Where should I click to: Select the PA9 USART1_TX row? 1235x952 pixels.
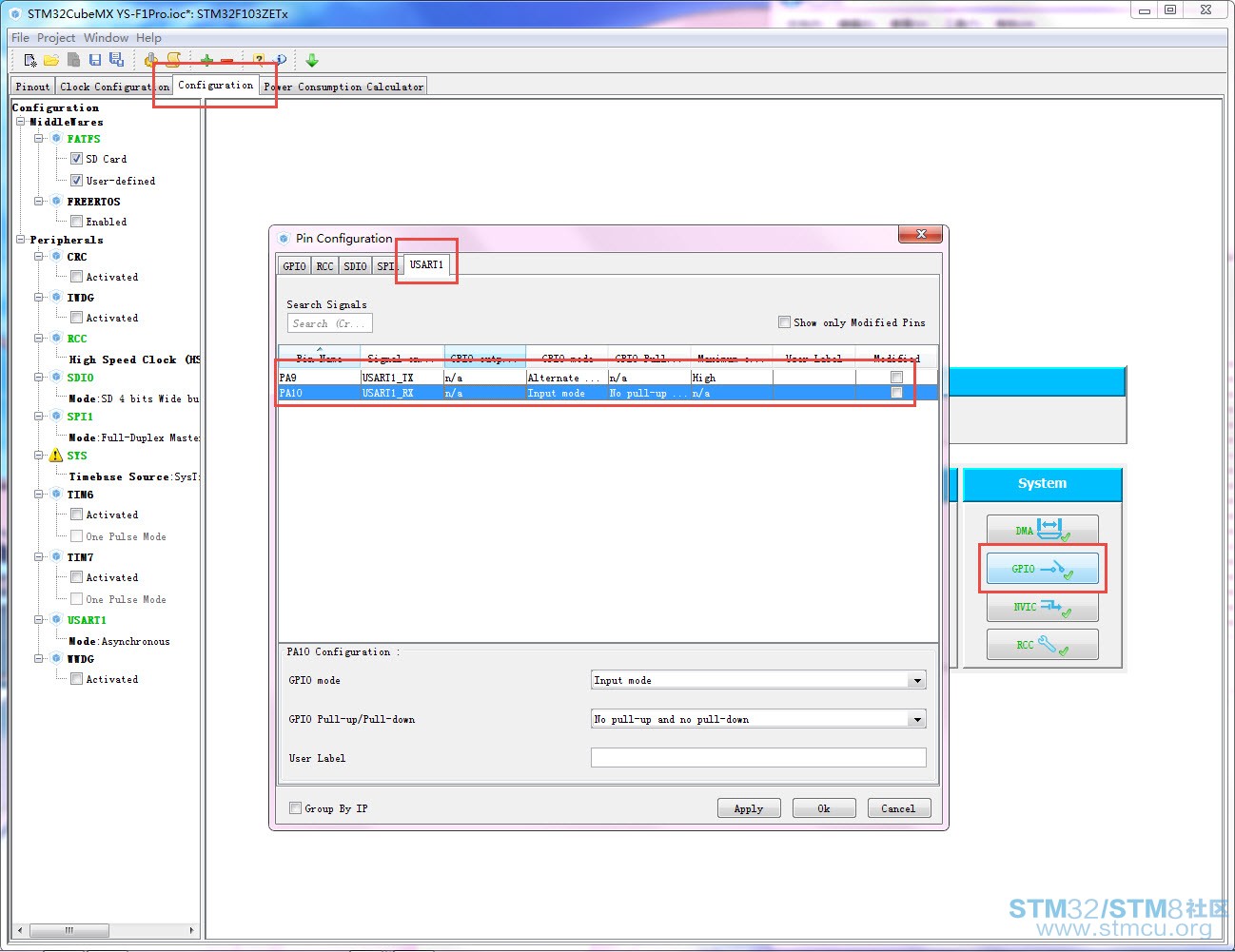click(608, 378)
